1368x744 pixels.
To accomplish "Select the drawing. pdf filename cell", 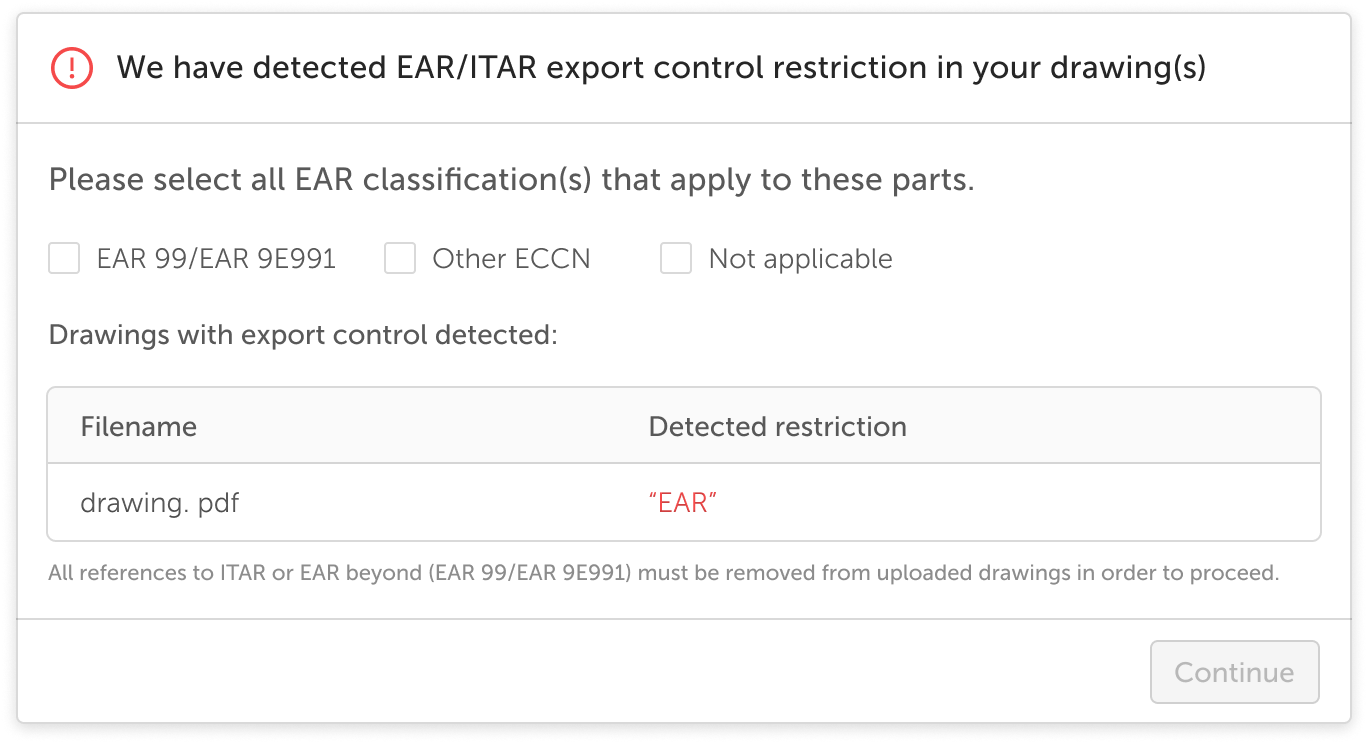I will coord(160,502).
